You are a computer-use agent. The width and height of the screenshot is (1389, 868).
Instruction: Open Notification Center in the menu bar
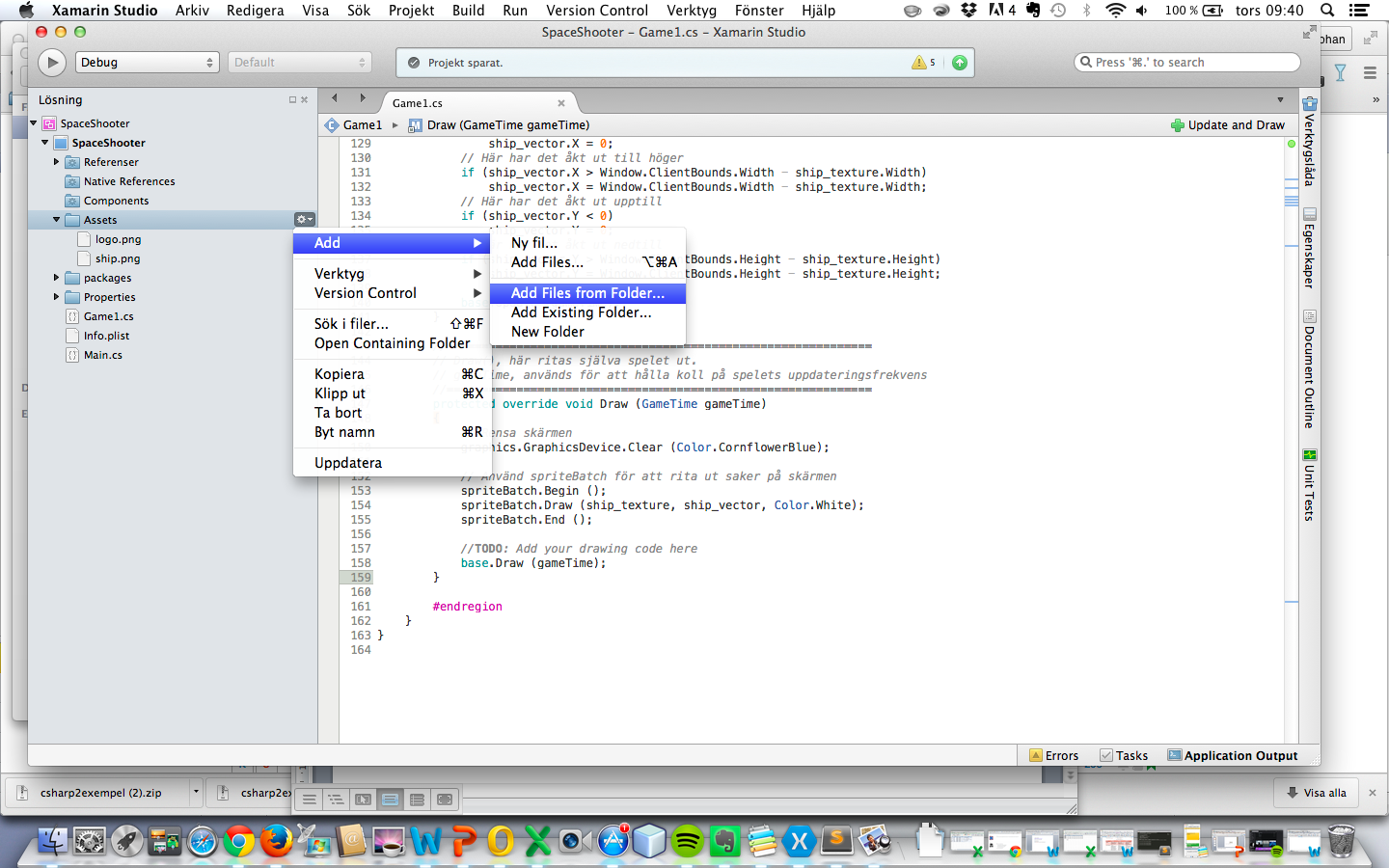(1359, 11)
